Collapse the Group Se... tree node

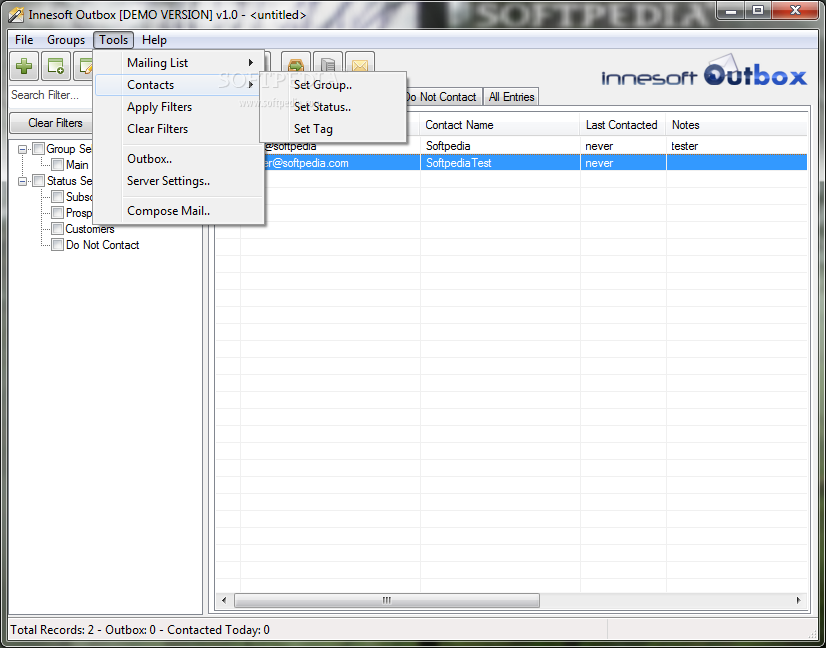tap(23, 149)
